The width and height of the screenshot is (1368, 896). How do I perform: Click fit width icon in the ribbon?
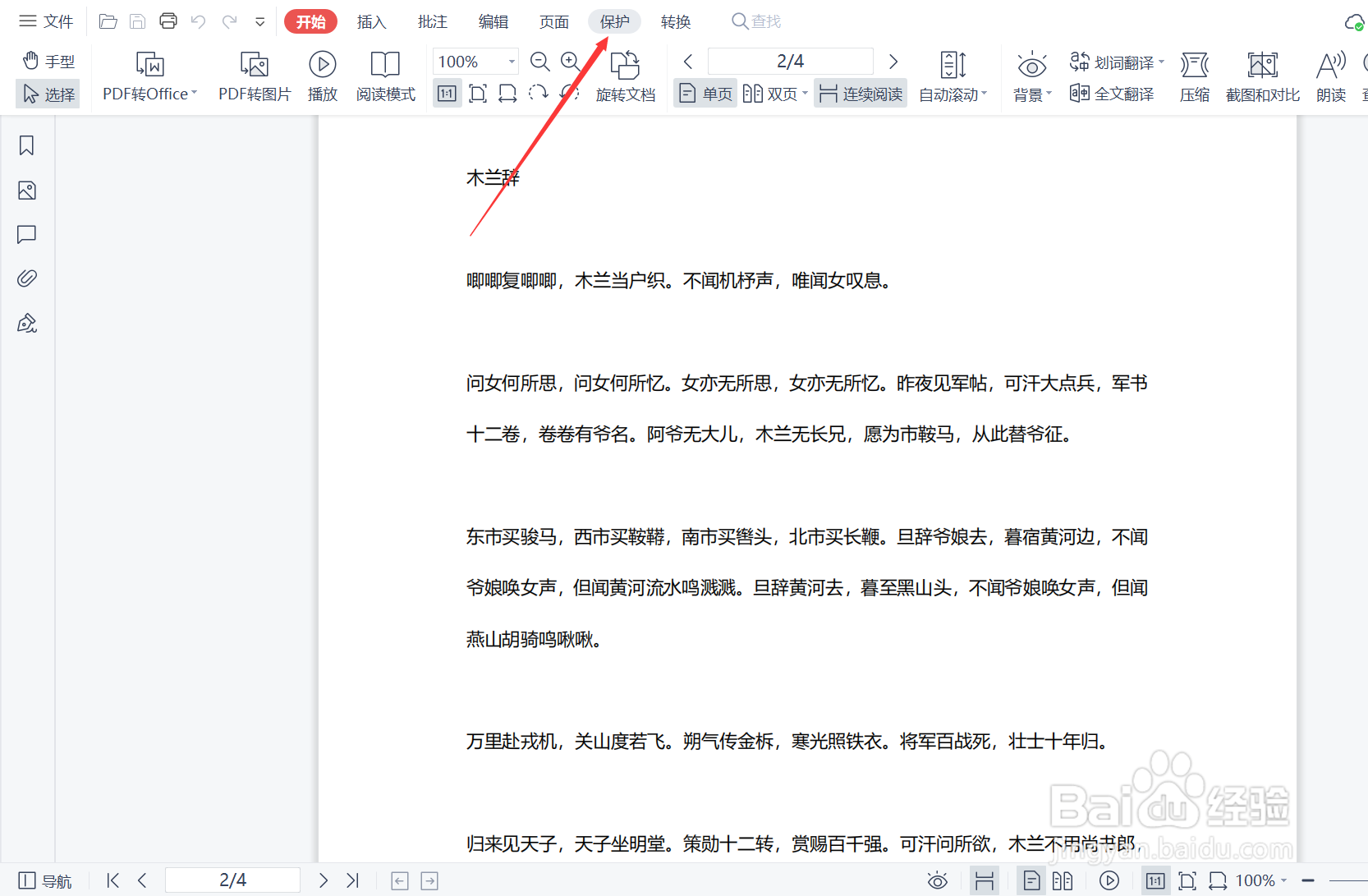pos(507,94)
